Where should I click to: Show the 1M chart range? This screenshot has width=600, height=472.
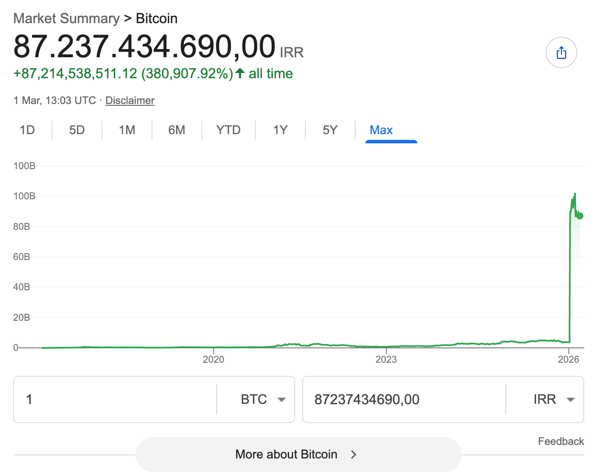click(x=127, y=130)
